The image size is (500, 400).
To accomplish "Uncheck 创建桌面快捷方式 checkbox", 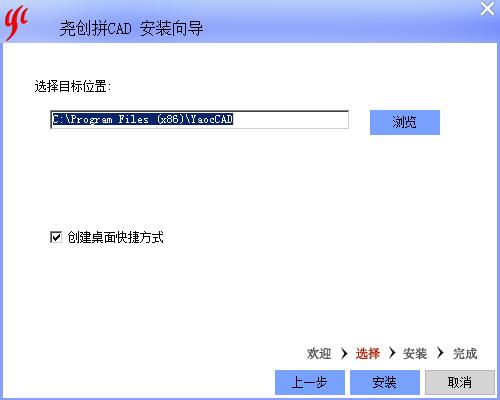I will [x=56, y=237].
